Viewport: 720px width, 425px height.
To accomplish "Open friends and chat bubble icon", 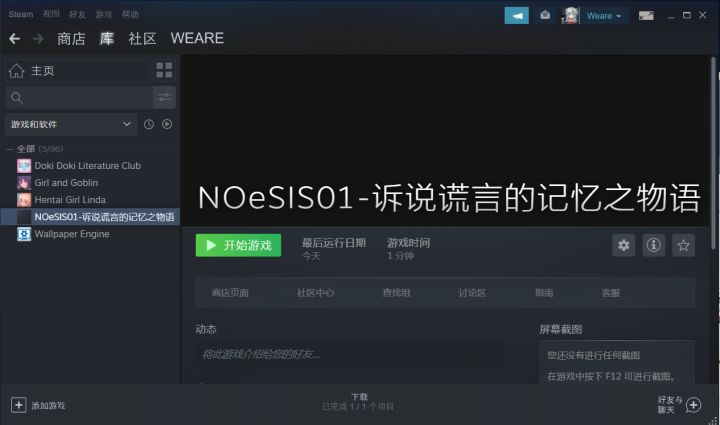I will point(693,405).
